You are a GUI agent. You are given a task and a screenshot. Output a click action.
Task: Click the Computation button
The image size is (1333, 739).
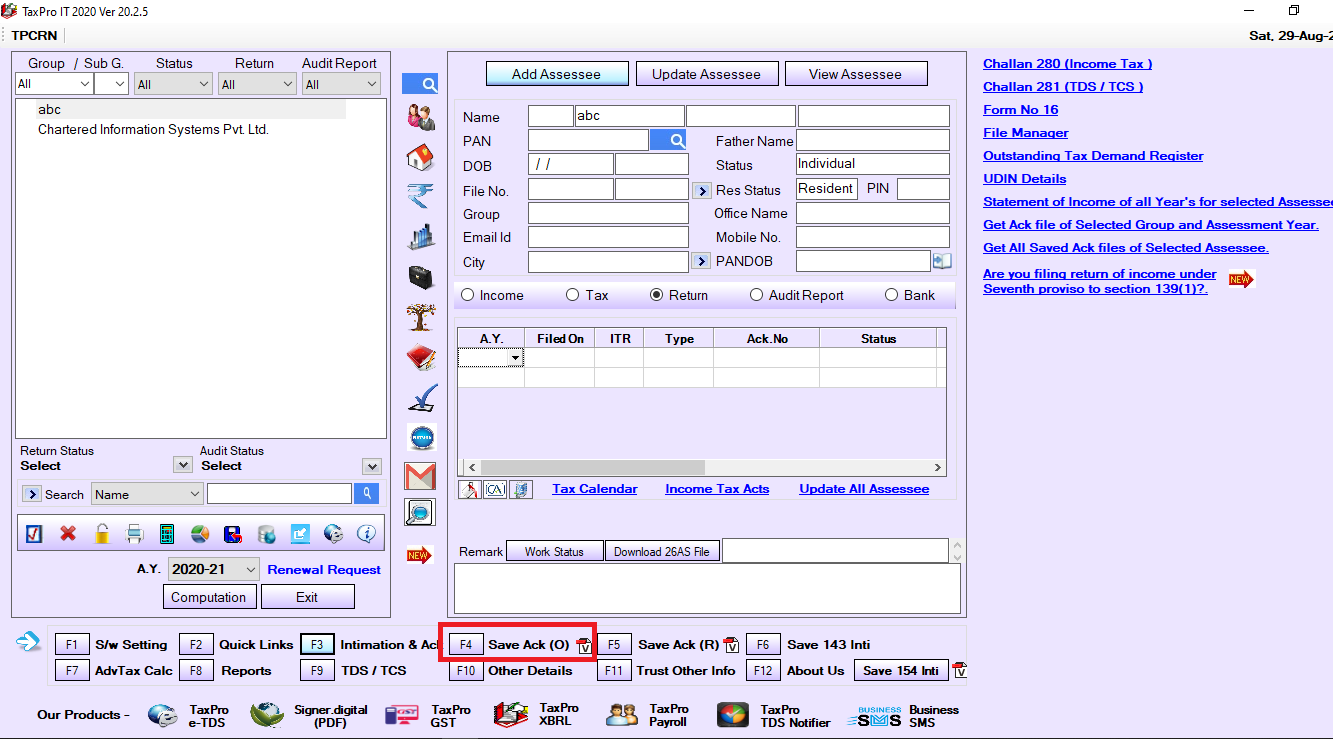point(208,597)
